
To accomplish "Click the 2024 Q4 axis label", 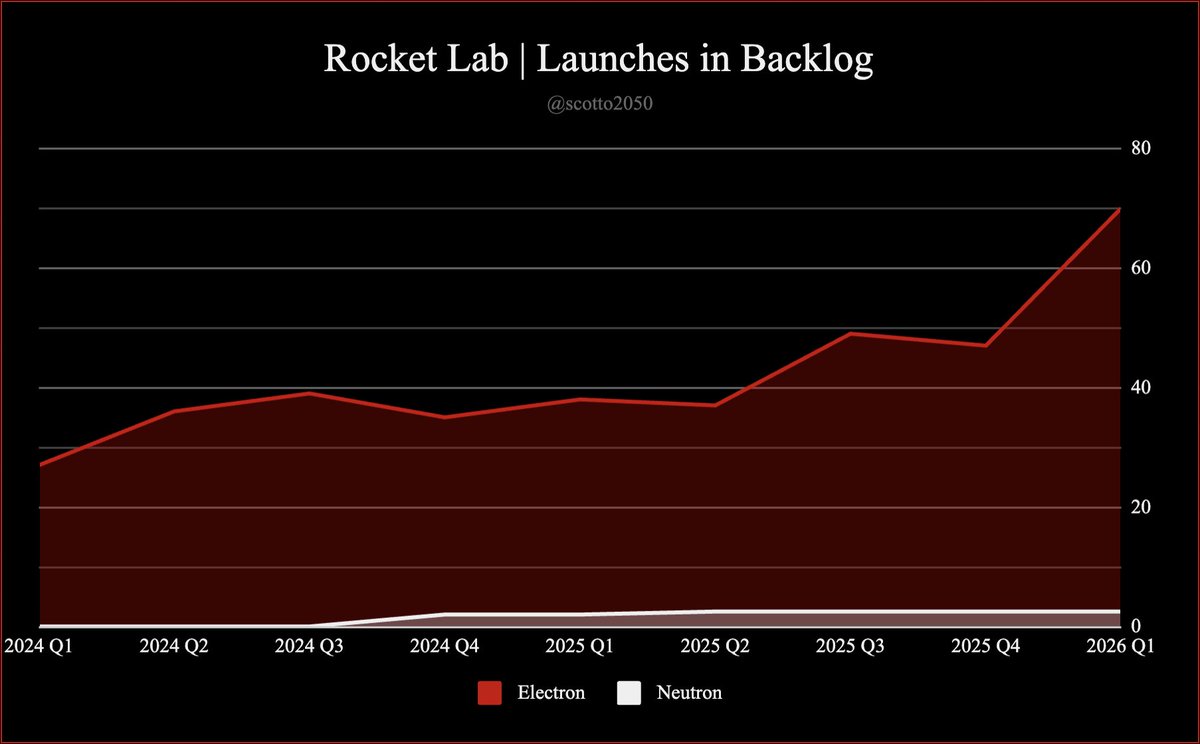I will point(444,646).
